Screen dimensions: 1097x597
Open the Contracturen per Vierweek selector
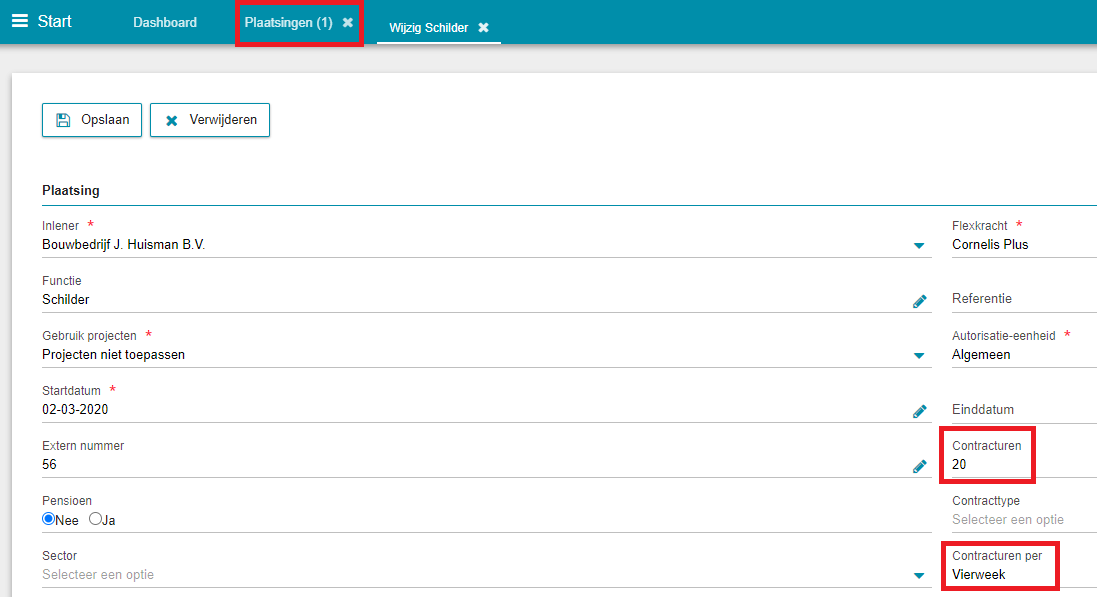(1000, 574)
